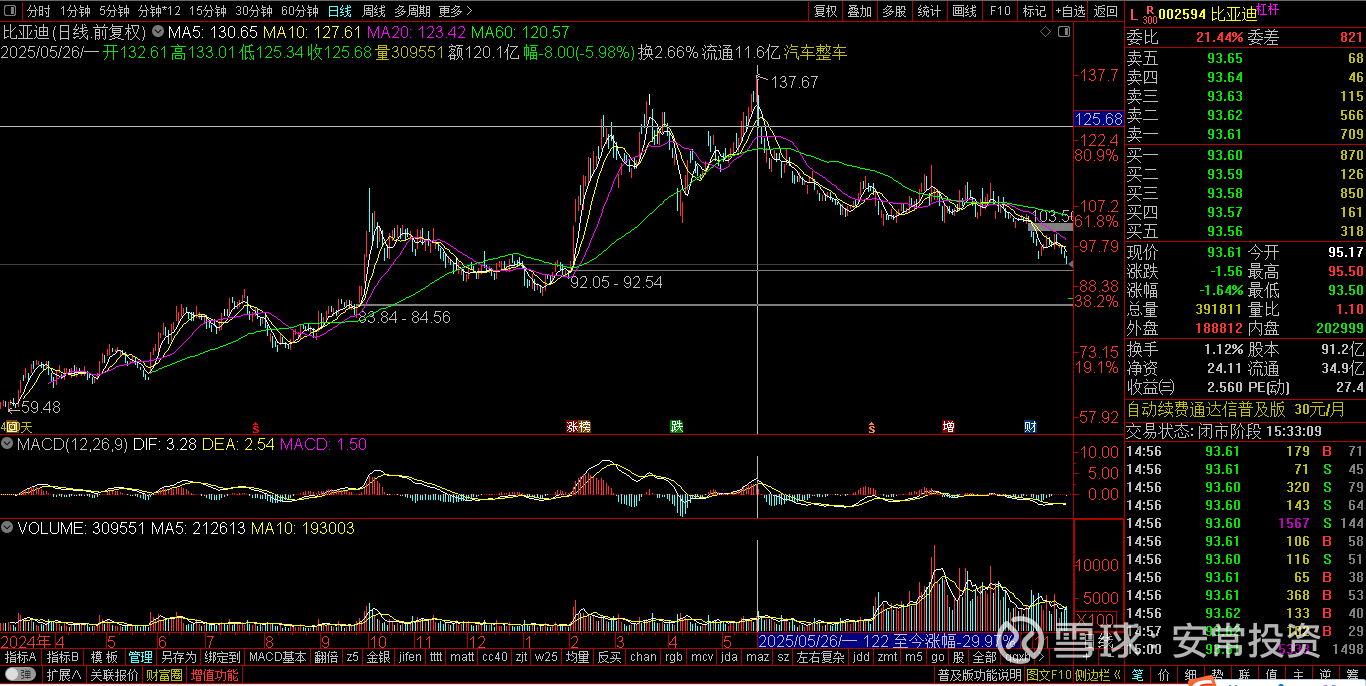Click the 自动续费通达信普及版 promo link
This screenshot has height=686, width=1366.
point(1206,410)
